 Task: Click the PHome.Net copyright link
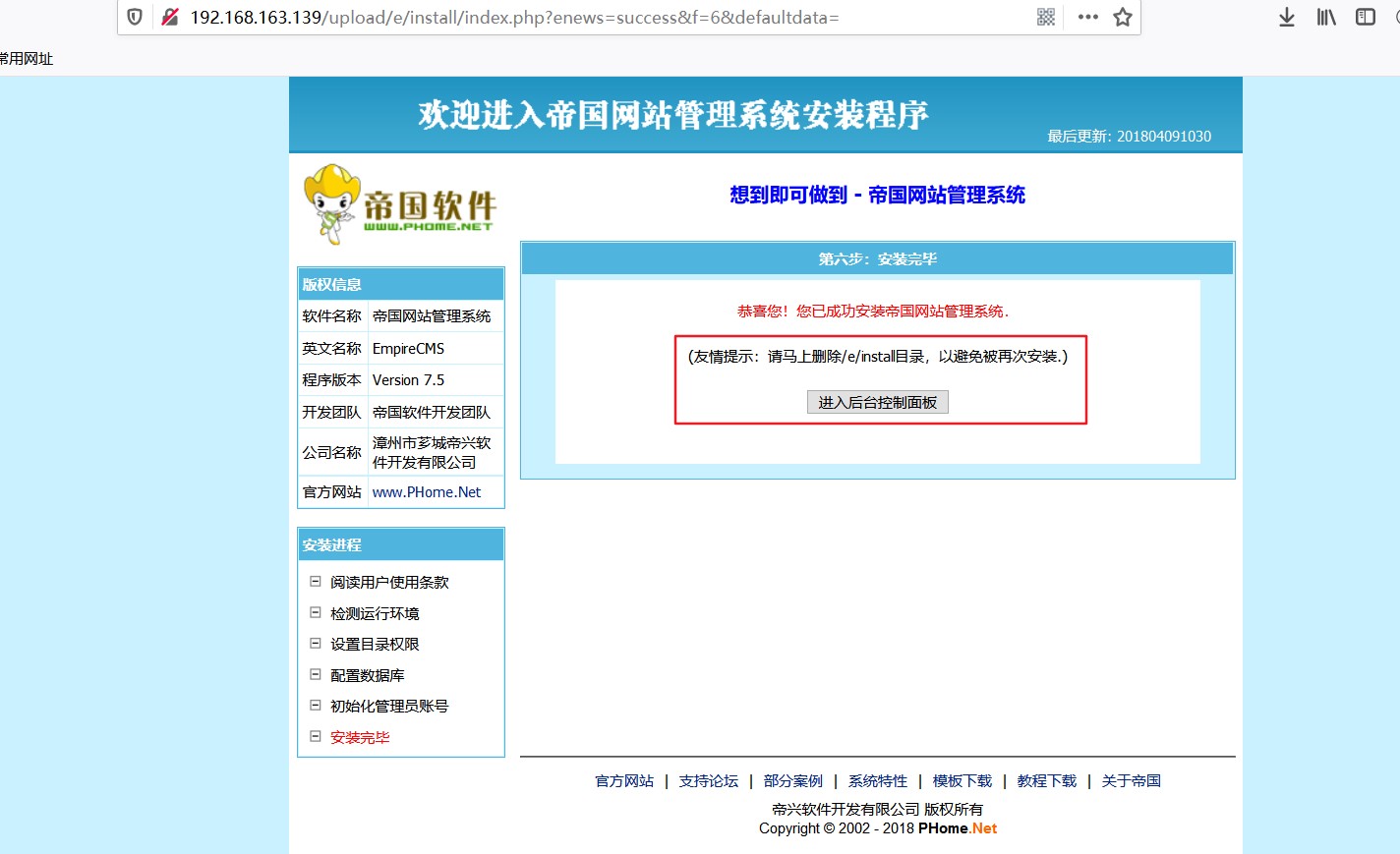[958, 828]
